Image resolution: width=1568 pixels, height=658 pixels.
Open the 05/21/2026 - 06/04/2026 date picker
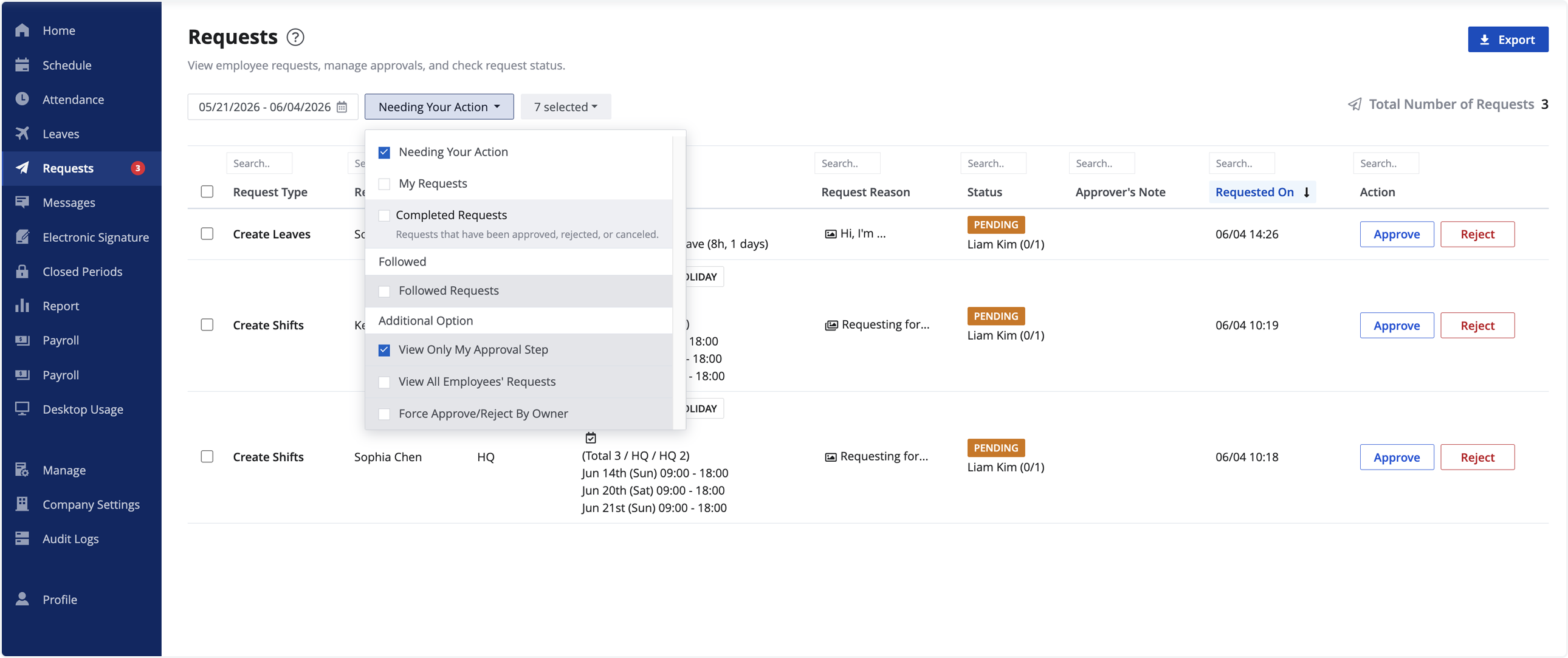point(272,106)
